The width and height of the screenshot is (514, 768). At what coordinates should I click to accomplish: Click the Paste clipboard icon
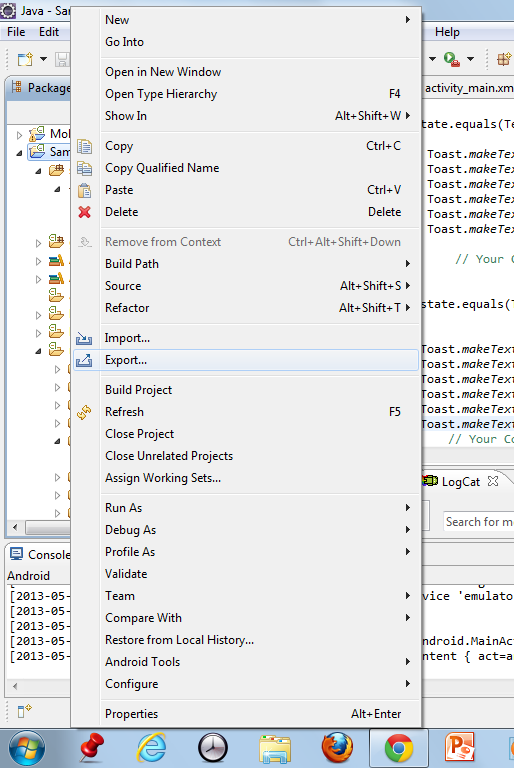point(84,190)
